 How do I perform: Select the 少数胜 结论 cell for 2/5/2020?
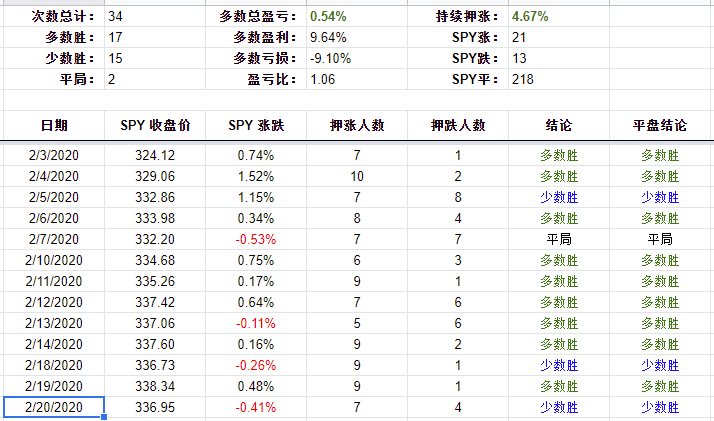[559, 197]
